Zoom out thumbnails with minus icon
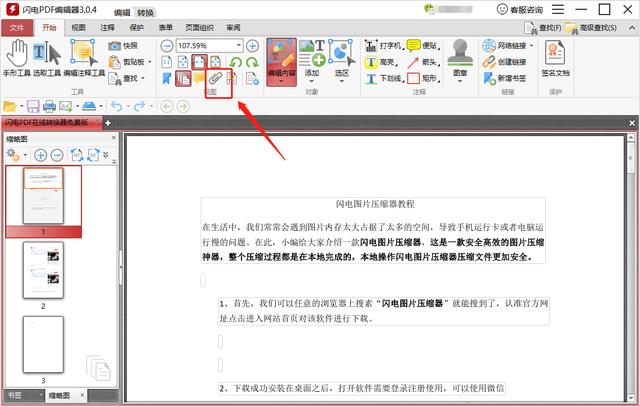Image resolution: width=640 pixels, height=407 pixels. point(57,155)
